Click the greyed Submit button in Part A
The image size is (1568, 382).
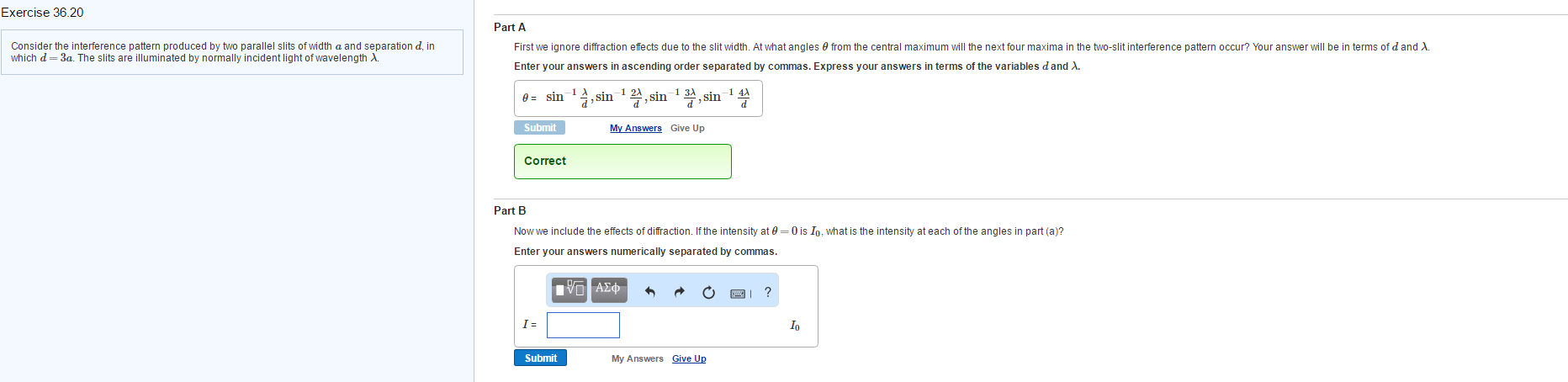pos(539,128)
